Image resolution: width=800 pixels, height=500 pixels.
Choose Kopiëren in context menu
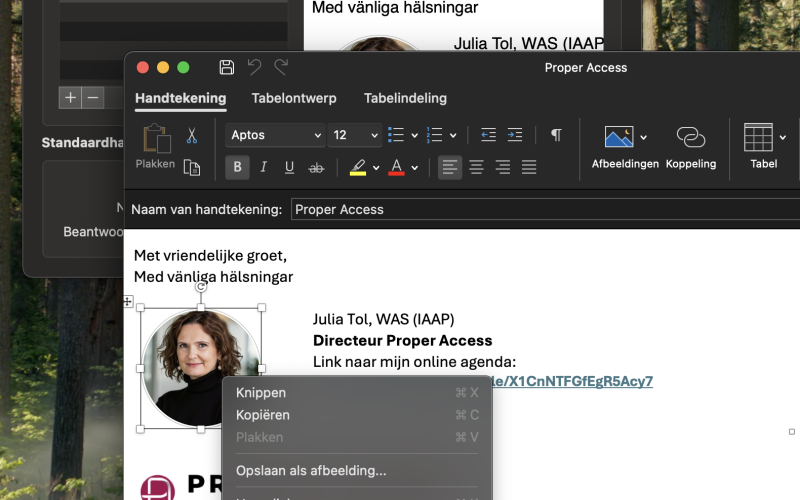[357, 415]
